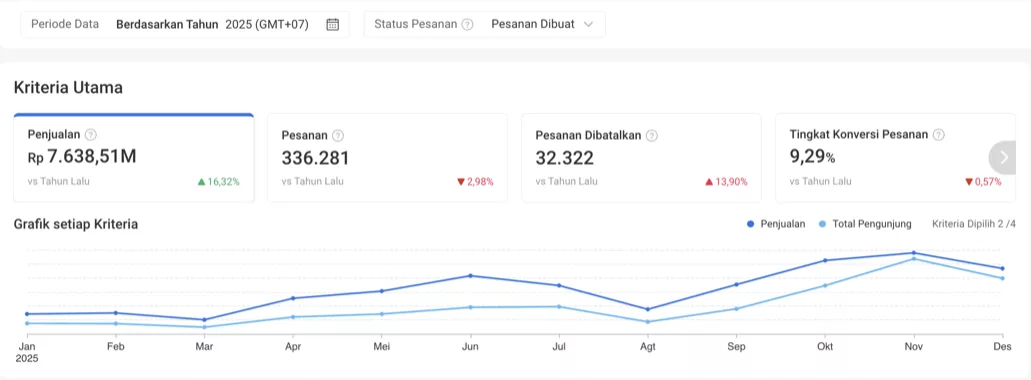Click the Jan 2025 axis label

tap(27, 352)
